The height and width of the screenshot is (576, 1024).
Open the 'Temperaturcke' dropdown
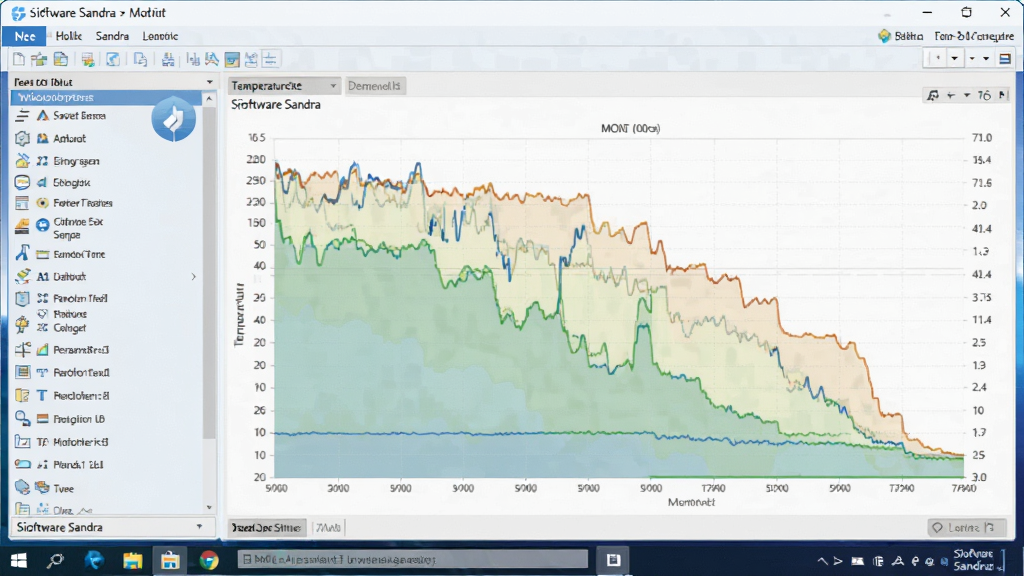[284, 86]
